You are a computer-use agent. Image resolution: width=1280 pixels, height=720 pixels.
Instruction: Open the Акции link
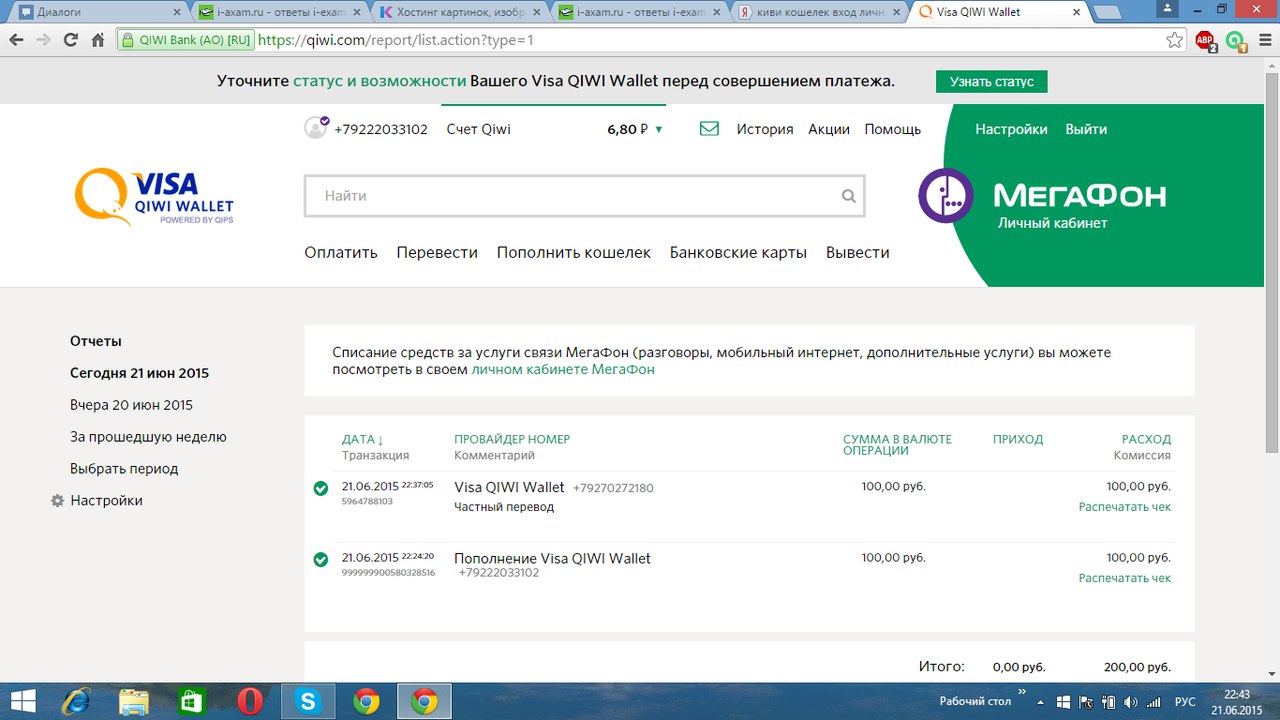[829, 129]
